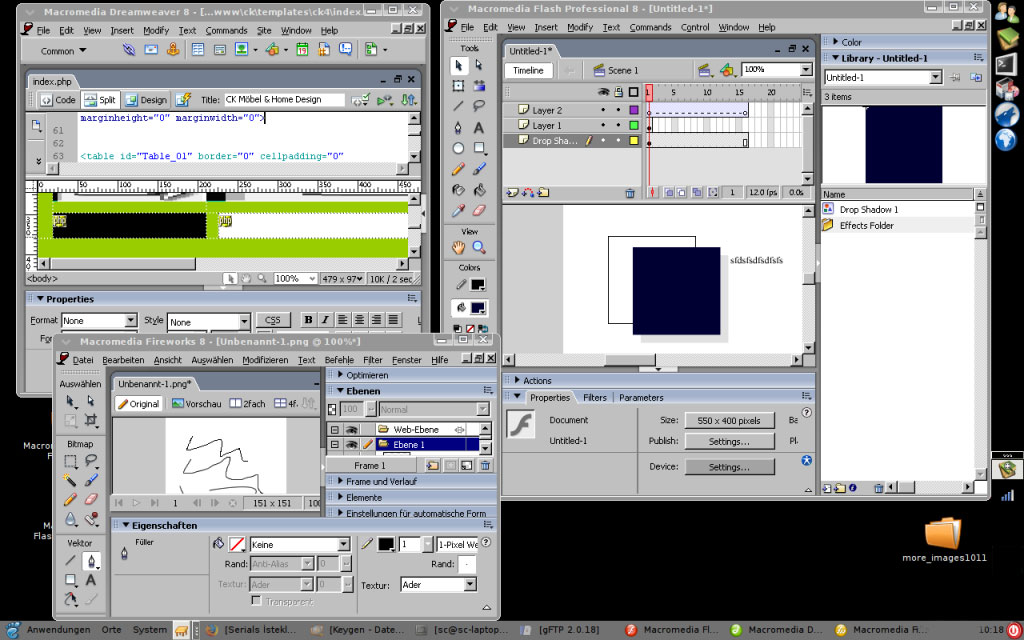Click the Timeline toggle button in Flash
The width and height of the screenshot is (1024, 640).
(x=528, y=71)
